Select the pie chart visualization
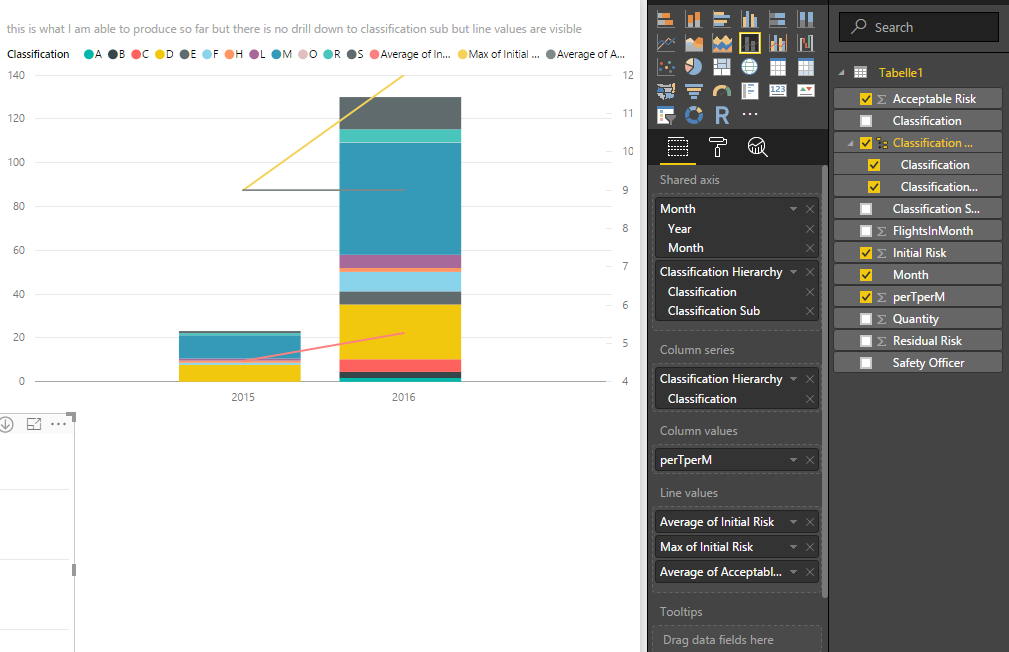 (x=694, y=67)
